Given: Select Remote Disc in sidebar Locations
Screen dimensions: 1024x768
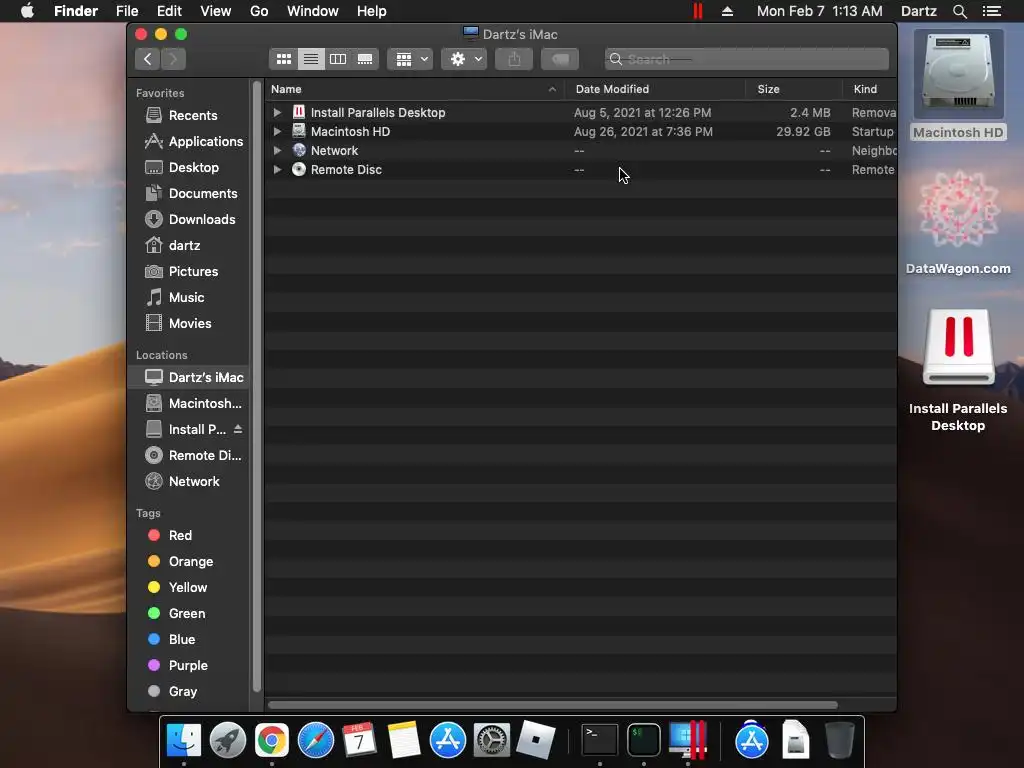Looking at the screenshot, I should pos(188,456).
